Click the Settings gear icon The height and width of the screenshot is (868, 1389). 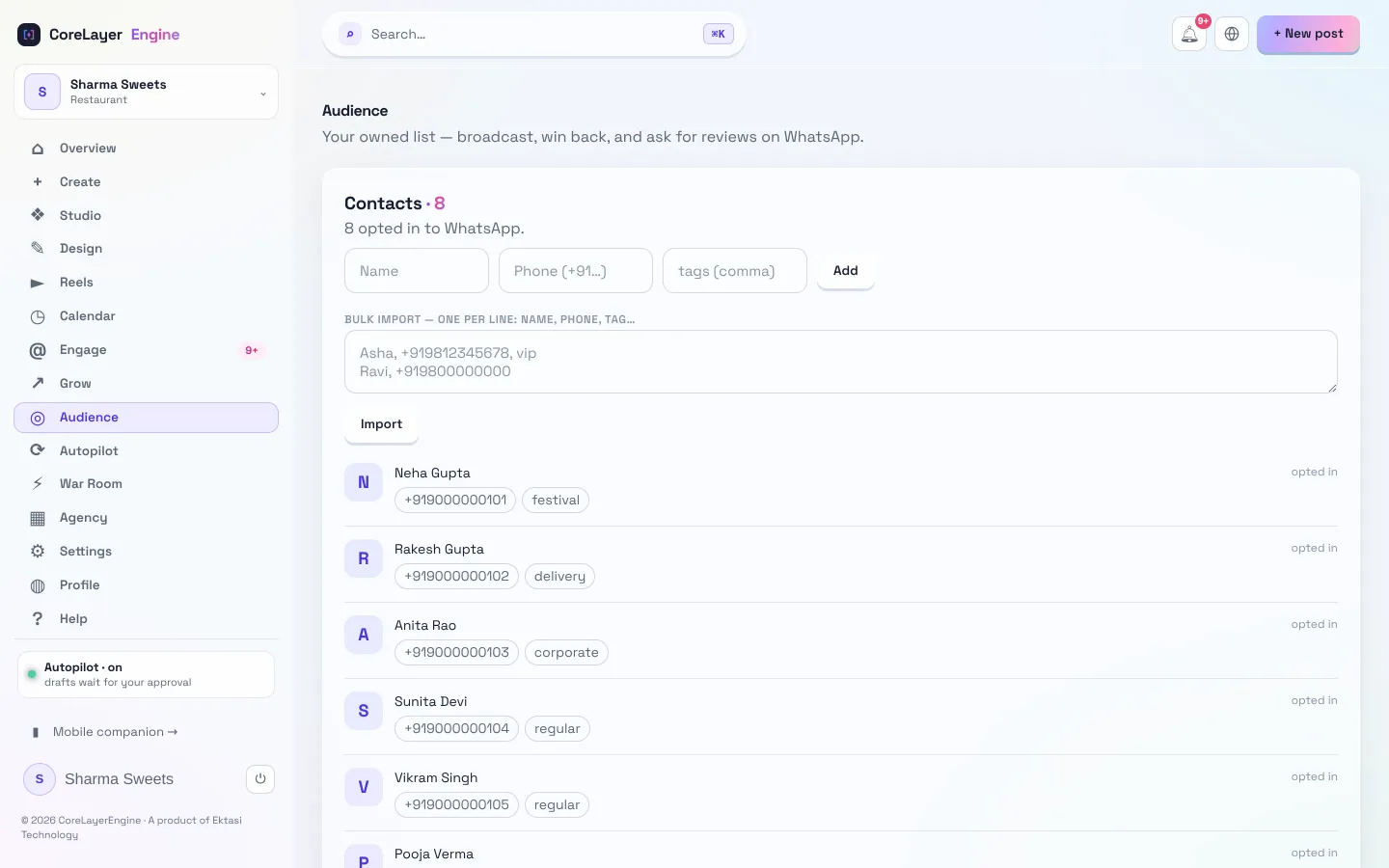(38, 552)
